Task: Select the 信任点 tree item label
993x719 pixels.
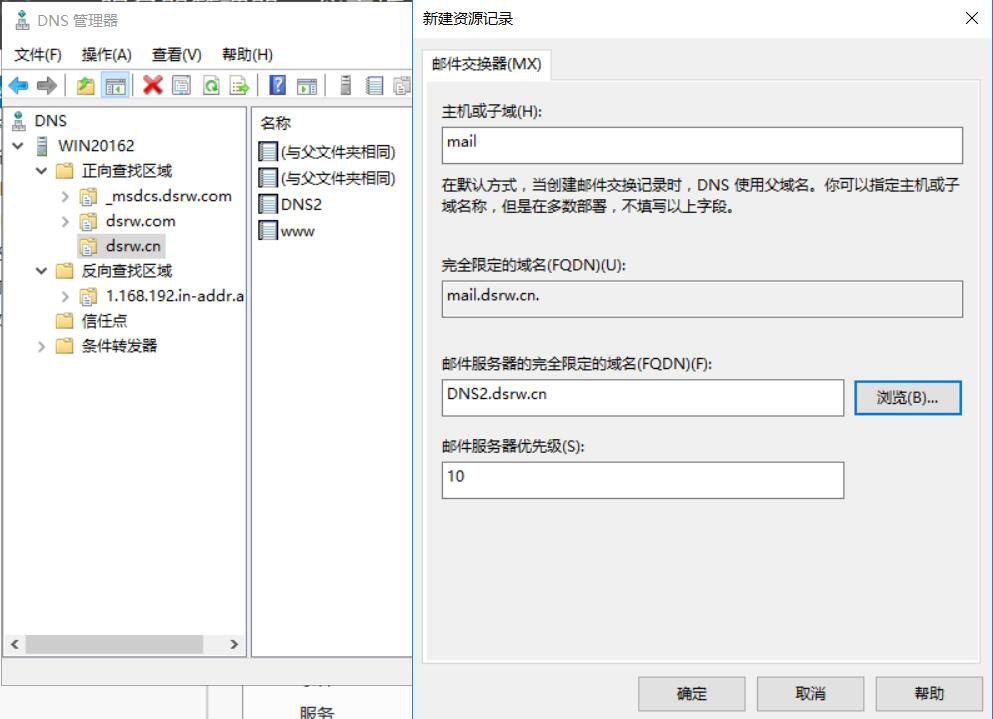Action: [x=104, y=321]
